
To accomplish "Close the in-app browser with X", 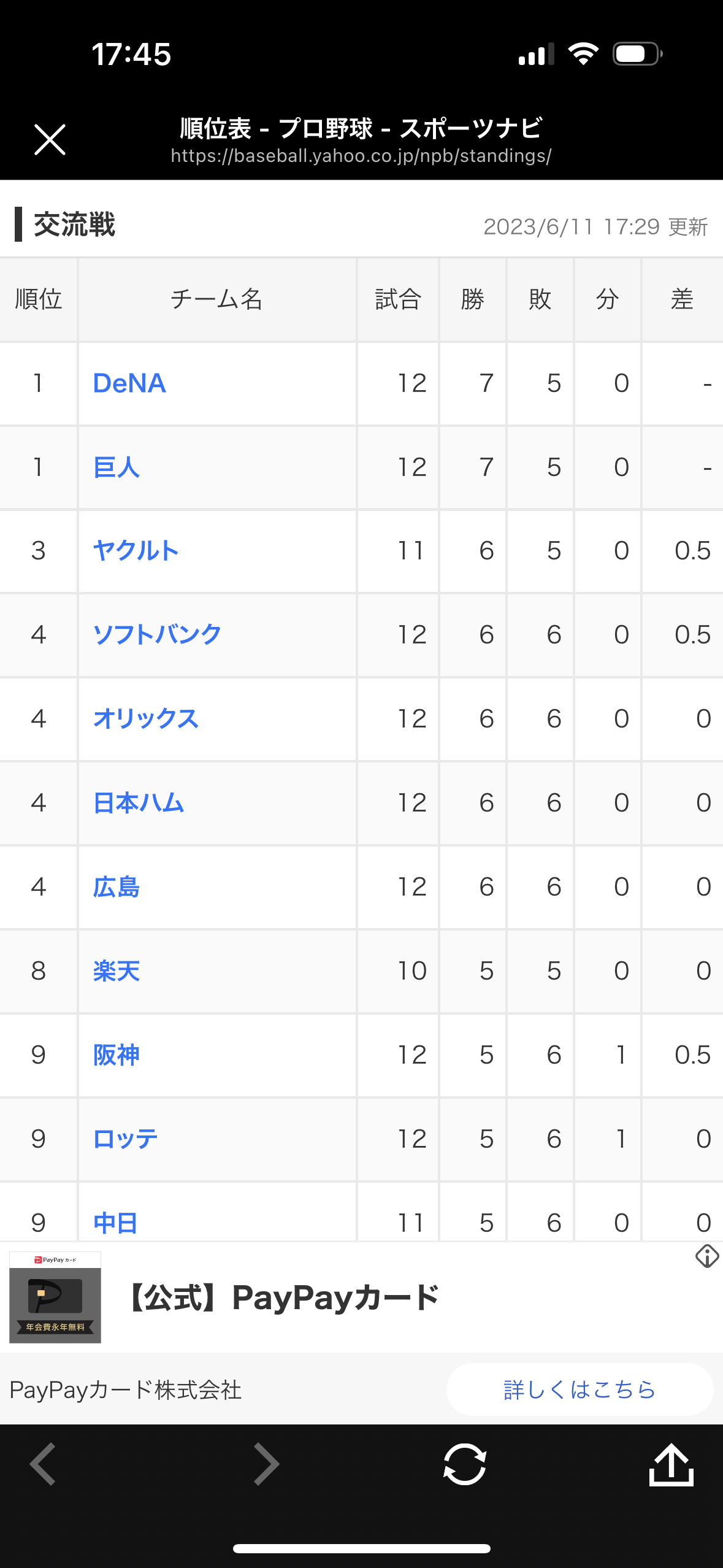I will pos(50,140).
